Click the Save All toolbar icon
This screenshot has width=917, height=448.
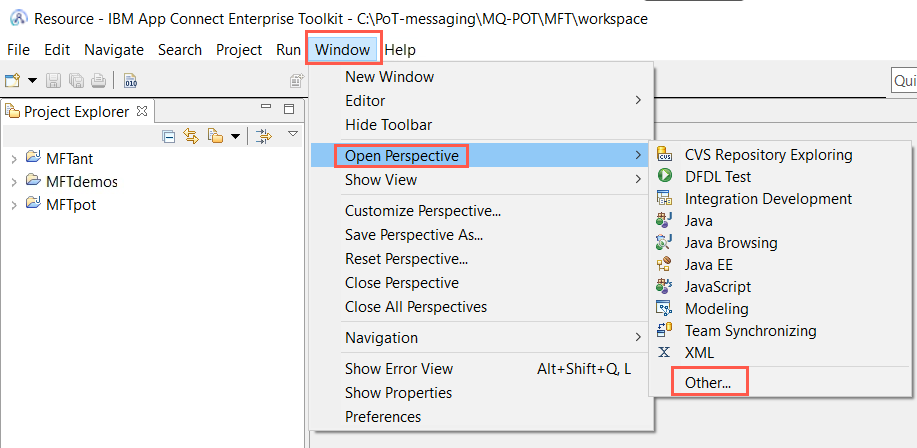tap(76, 81)
